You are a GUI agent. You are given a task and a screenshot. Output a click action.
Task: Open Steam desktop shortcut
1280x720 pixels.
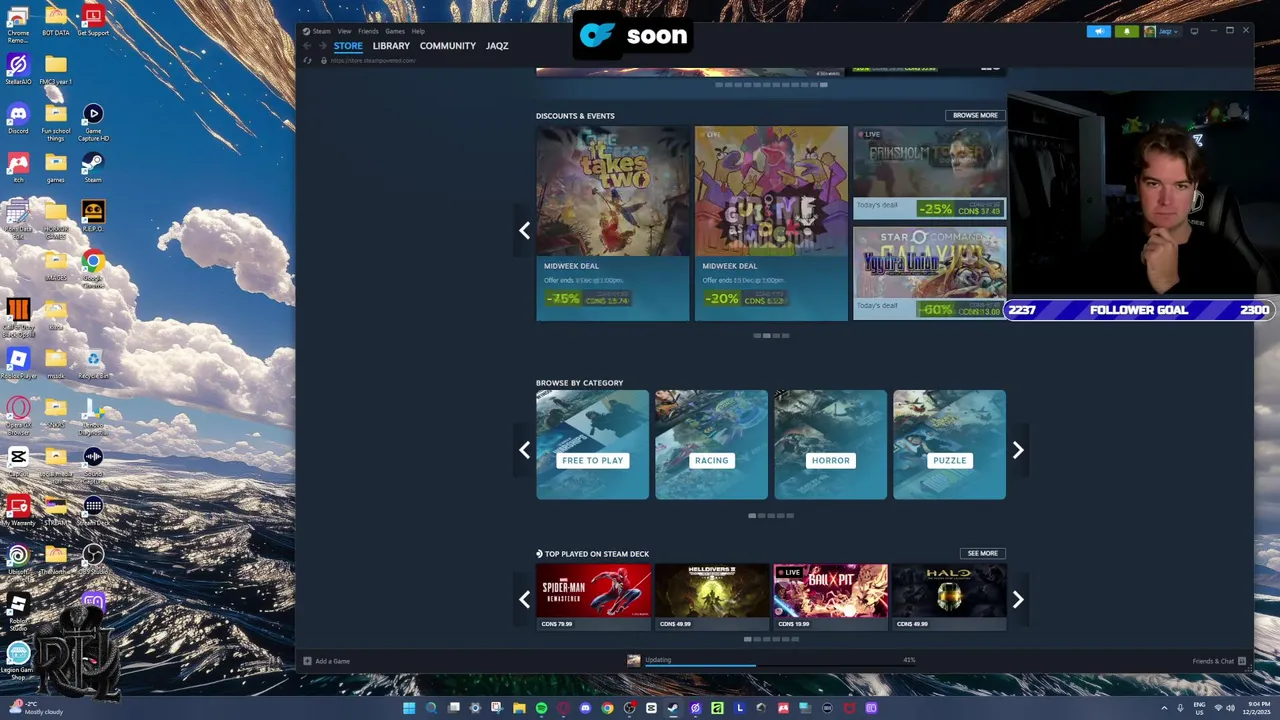[93, 167]
